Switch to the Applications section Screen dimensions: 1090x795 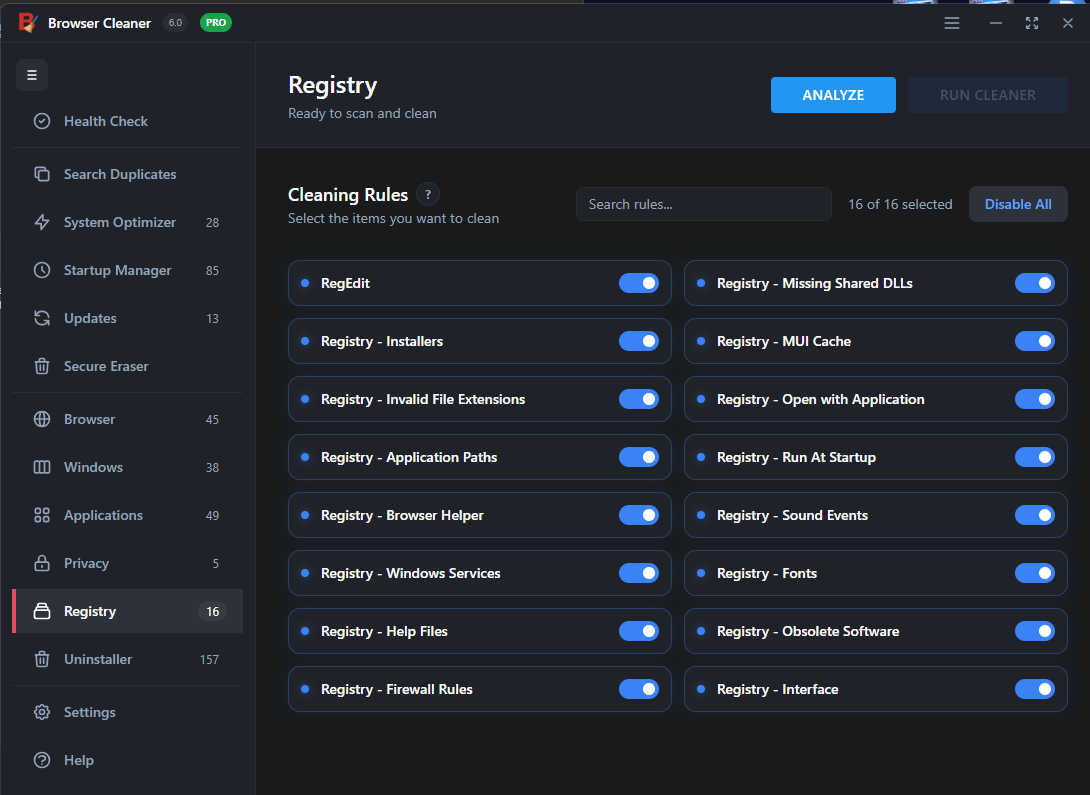(103, 515)
